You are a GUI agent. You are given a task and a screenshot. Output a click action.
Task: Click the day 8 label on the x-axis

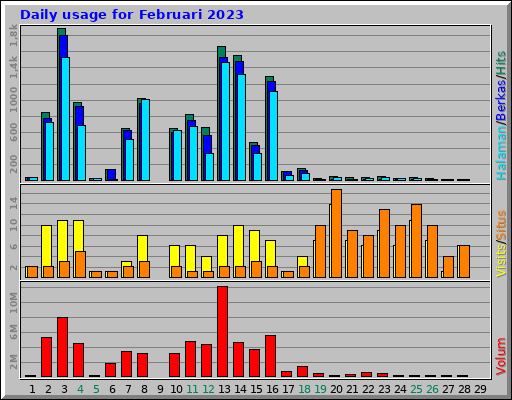tap(144, 389)
